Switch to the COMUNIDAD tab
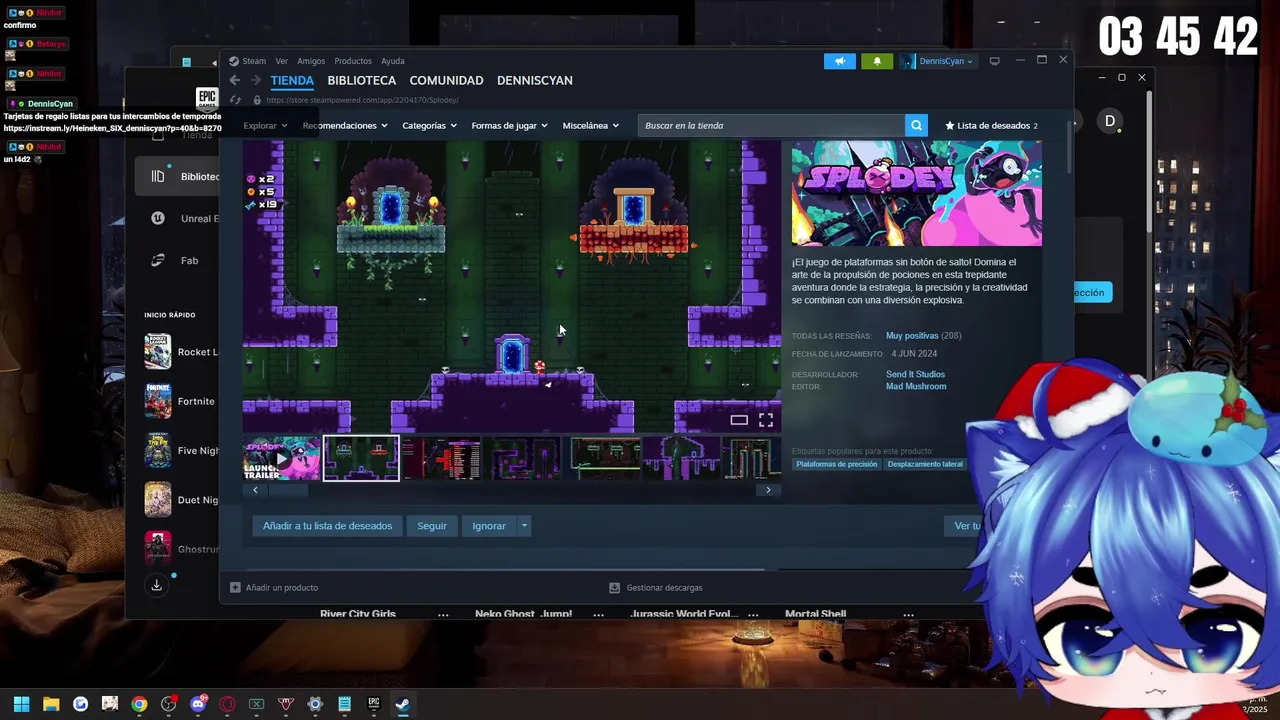 [446, 80]
